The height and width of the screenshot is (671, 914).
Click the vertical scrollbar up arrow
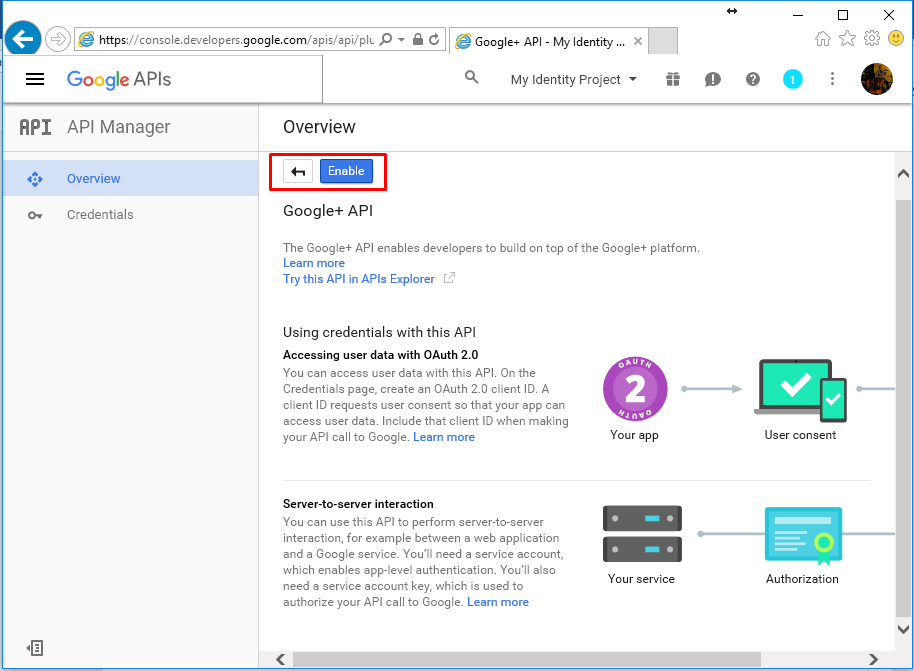point(903,173)
